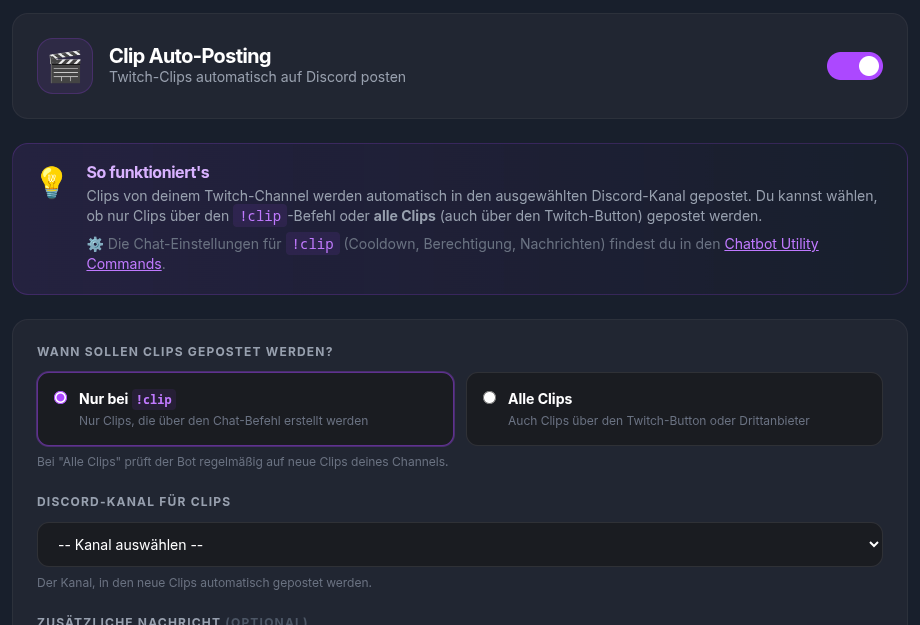
Task: Select the Alle Clips radio option
Action: pyautogui.click(x=489, y=397)
